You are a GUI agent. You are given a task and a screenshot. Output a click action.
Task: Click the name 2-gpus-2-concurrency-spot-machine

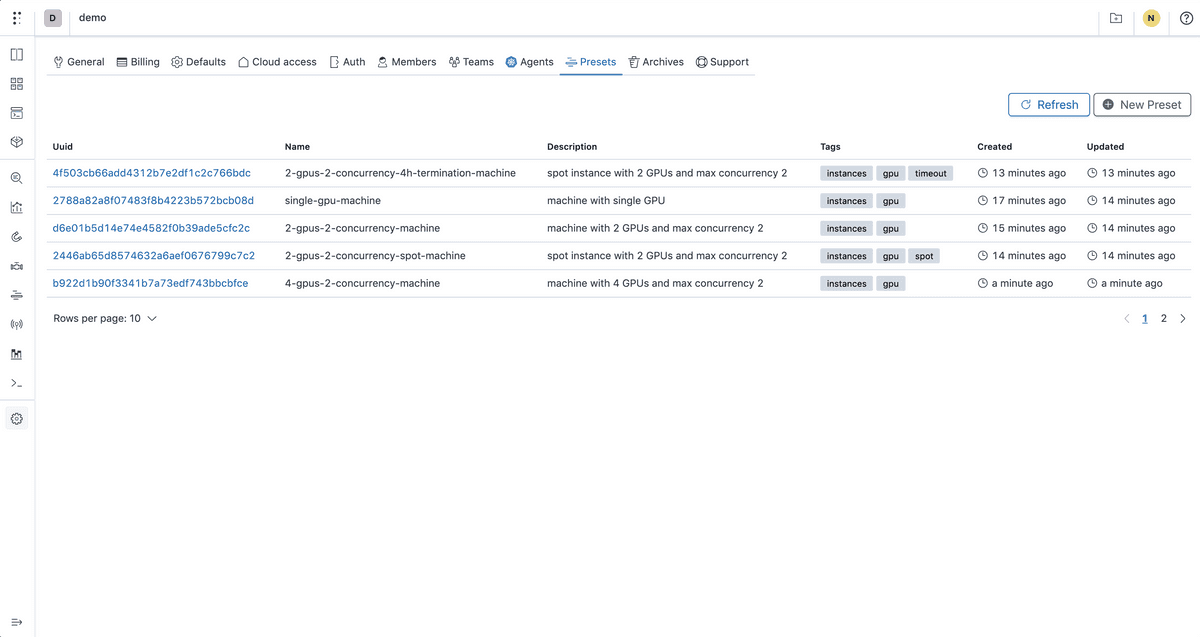(x=375, y=256)
